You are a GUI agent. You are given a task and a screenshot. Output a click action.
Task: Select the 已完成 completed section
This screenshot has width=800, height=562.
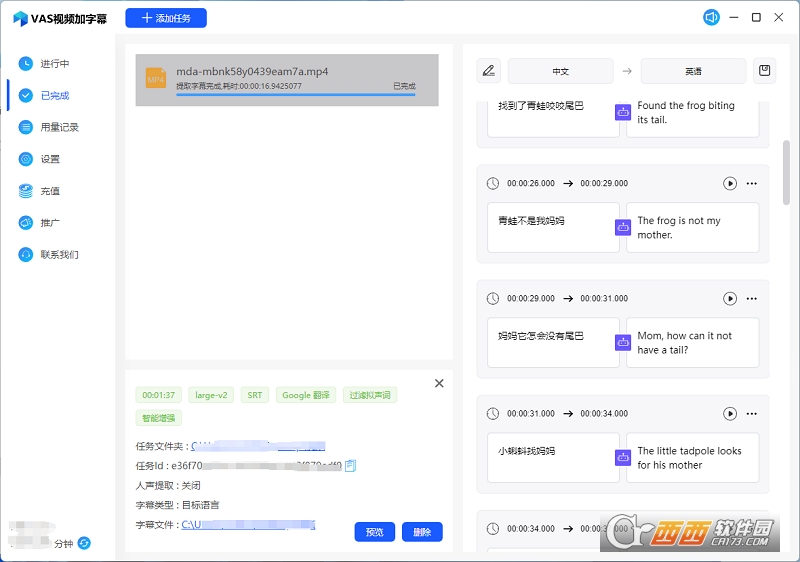click(x=55, y=95)
